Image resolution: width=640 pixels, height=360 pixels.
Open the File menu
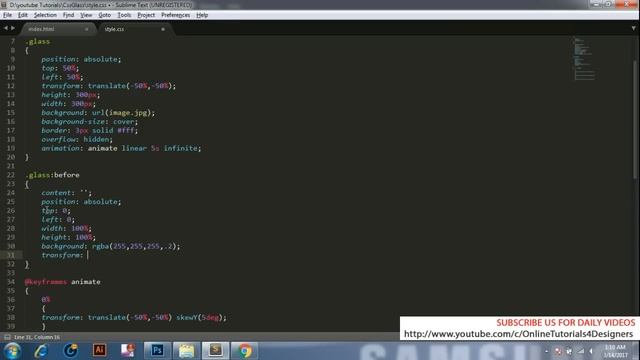[x=7, y=15]
